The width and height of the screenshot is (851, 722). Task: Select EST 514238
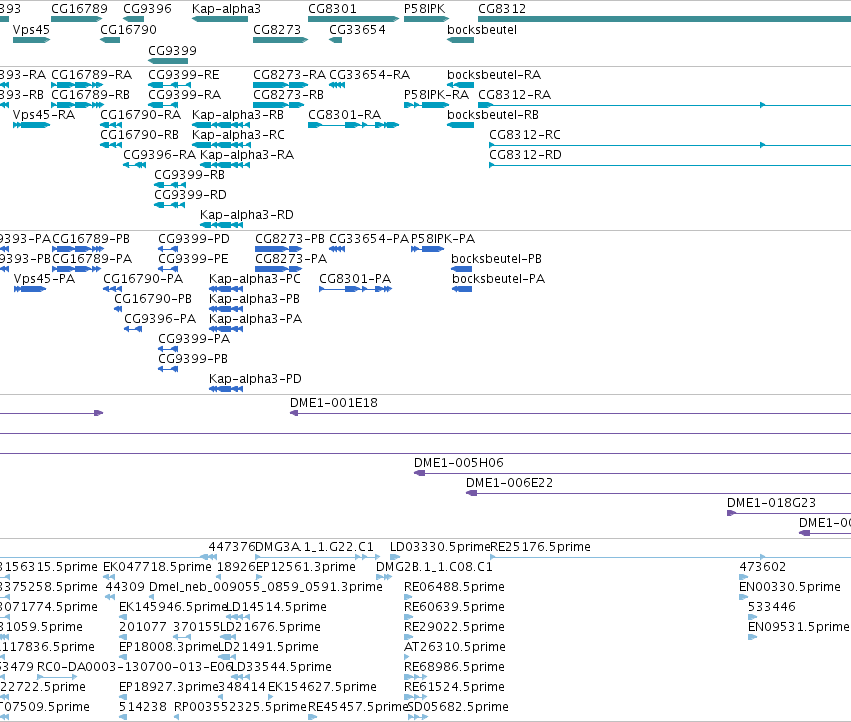[123, 717]
